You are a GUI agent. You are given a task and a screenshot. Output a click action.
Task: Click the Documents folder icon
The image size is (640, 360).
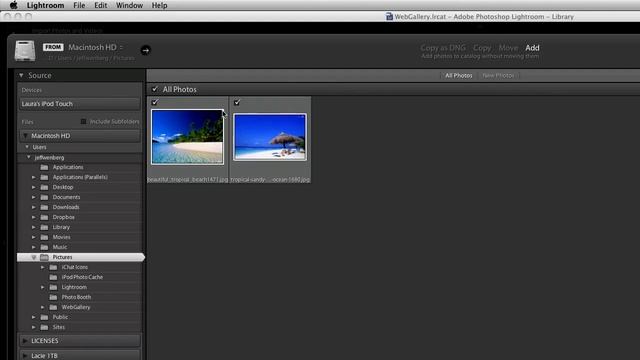pos(44,197)
